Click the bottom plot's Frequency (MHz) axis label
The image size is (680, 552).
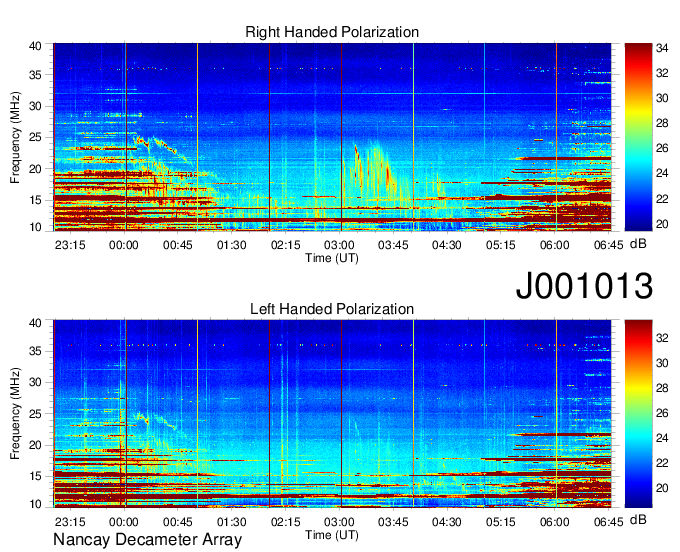[15, 414]
